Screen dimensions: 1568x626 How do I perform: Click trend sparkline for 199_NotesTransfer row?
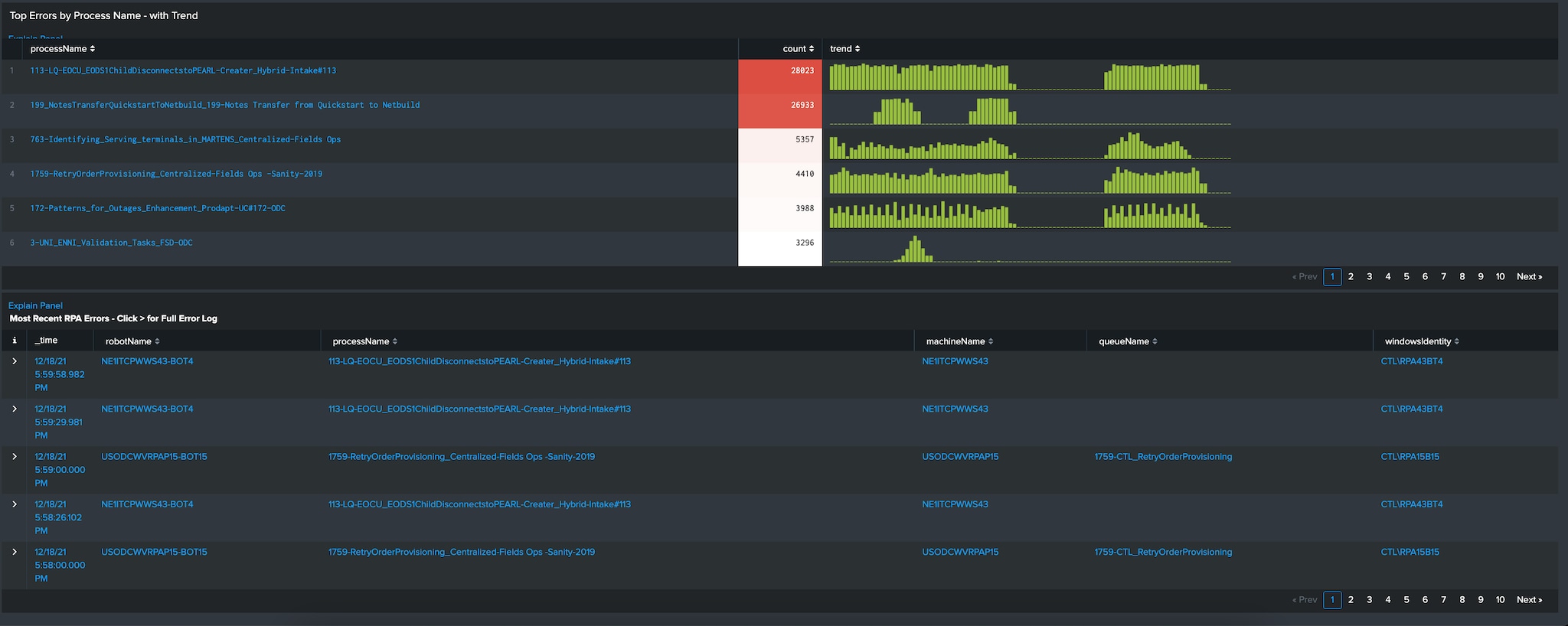tap(1031, 111)
